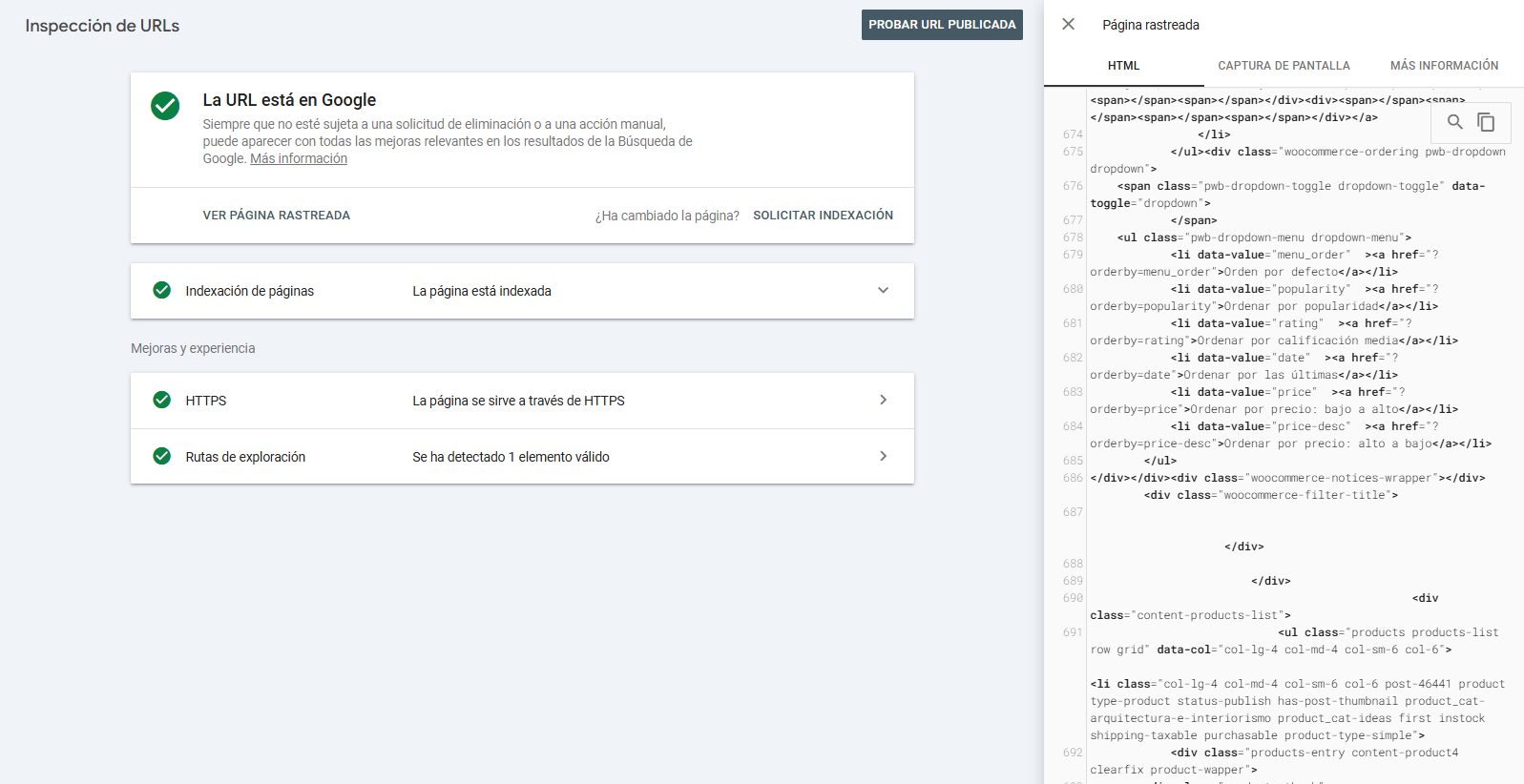Viewport: 1524px width, 784px height.
Task: Switch to the HTML tab
Action: 1123,66
